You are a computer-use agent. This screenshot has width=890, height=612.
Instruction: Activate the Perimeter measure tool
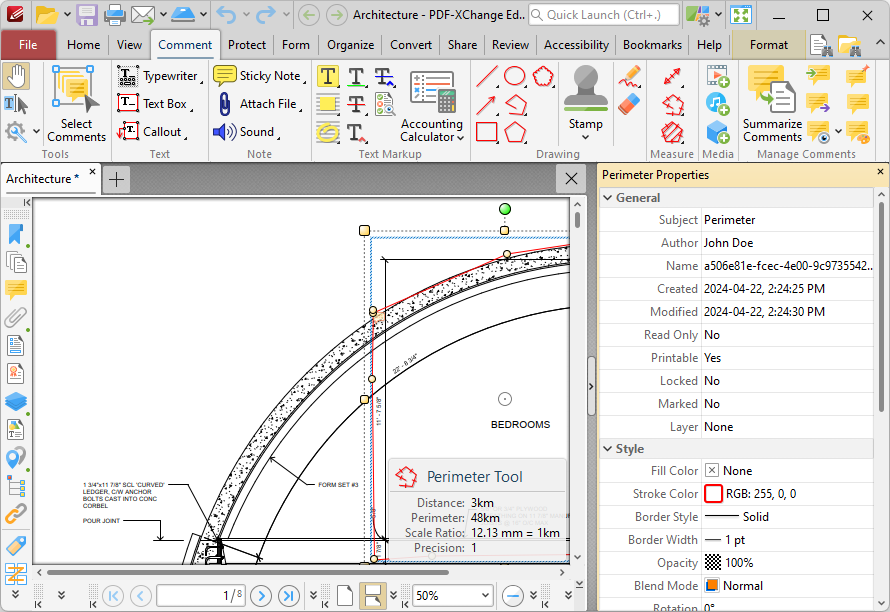click(672, 104)
